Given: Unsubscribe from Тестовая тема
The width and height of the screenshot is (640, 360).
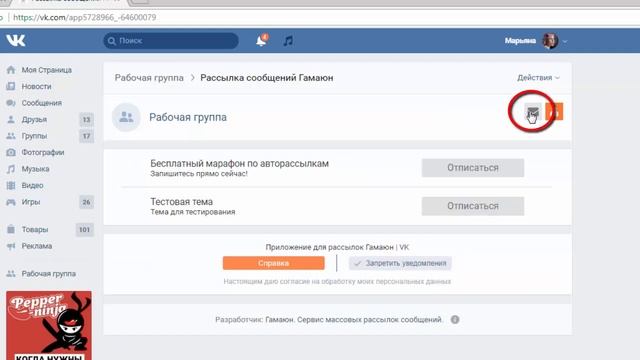Looking at the screenshot, I should click(x=473, y=206).
